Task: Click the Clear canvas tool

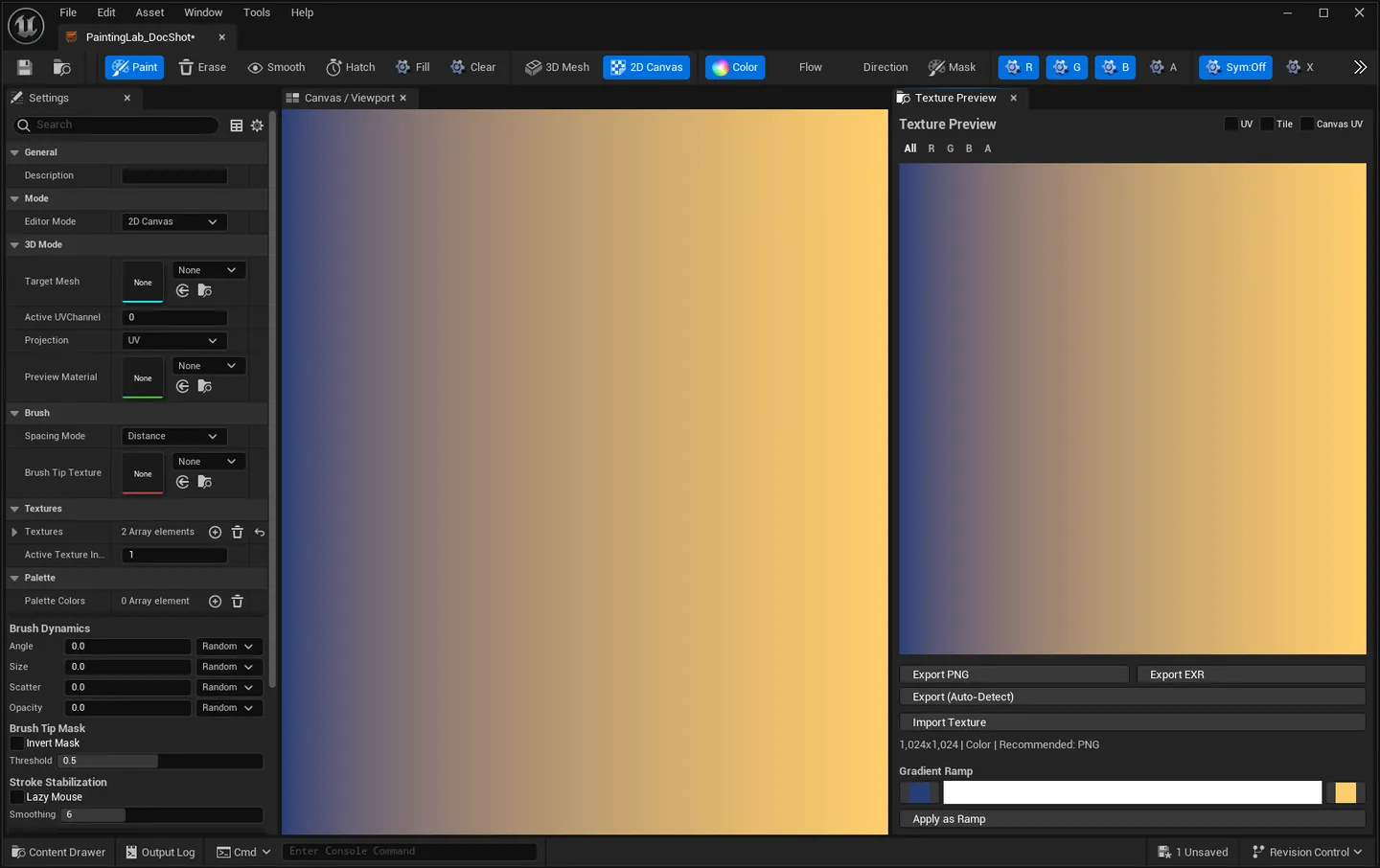Action: (x=472, y=67)
